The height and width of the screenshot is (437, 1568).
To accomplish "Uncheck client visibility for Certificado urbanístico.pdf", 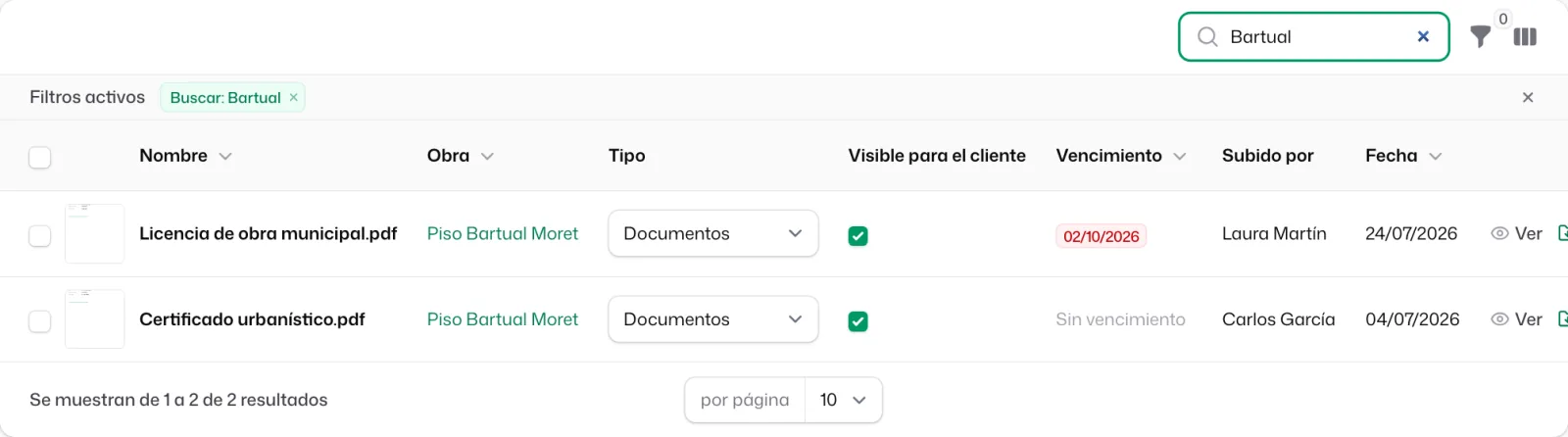I will coord(857,320).
